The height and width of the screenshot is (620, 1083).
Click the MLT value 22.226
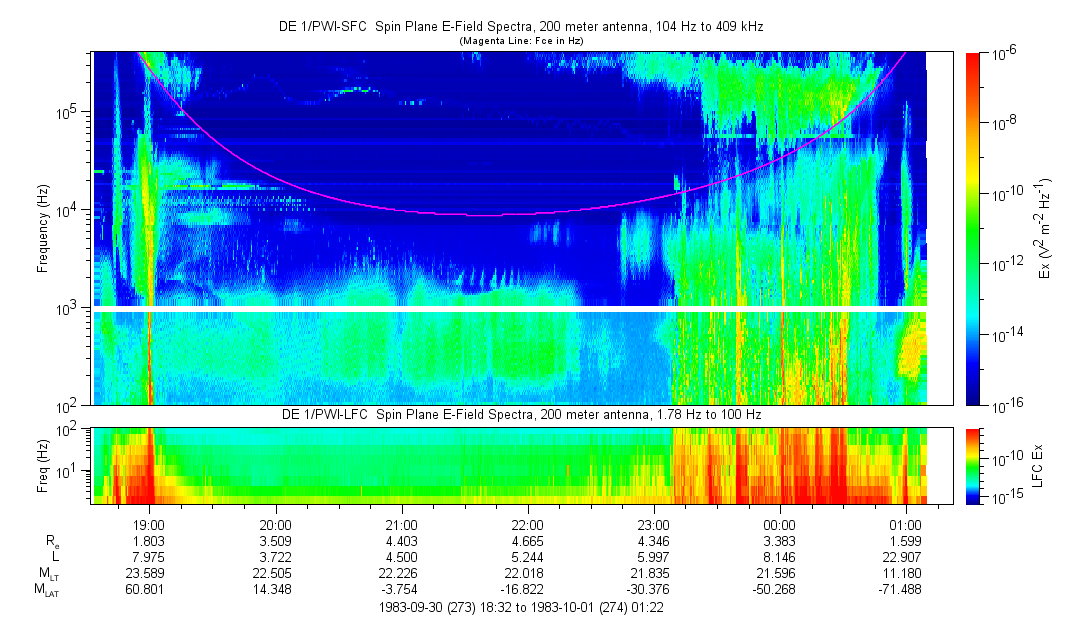pos(399,573)
